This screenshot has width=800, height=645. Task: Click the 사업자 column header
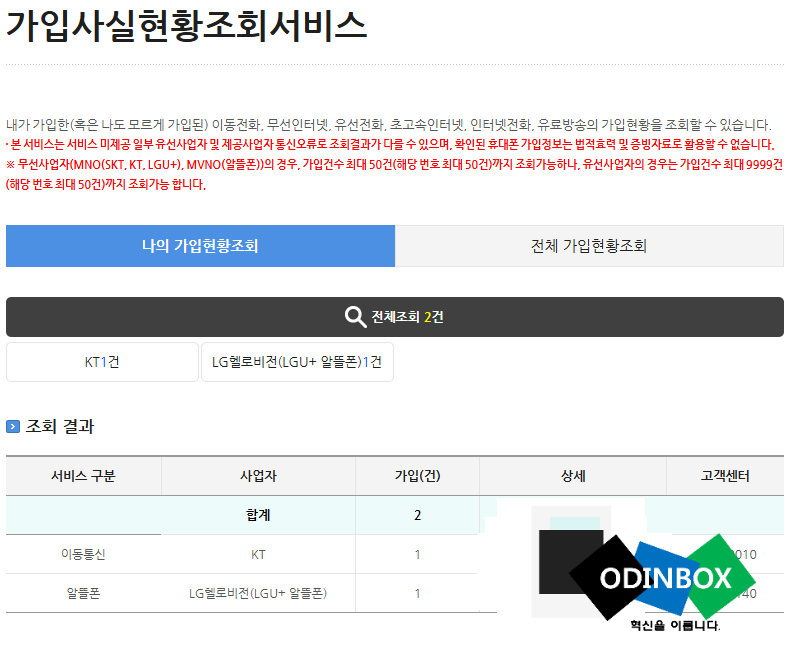click(x=258, y=476)
